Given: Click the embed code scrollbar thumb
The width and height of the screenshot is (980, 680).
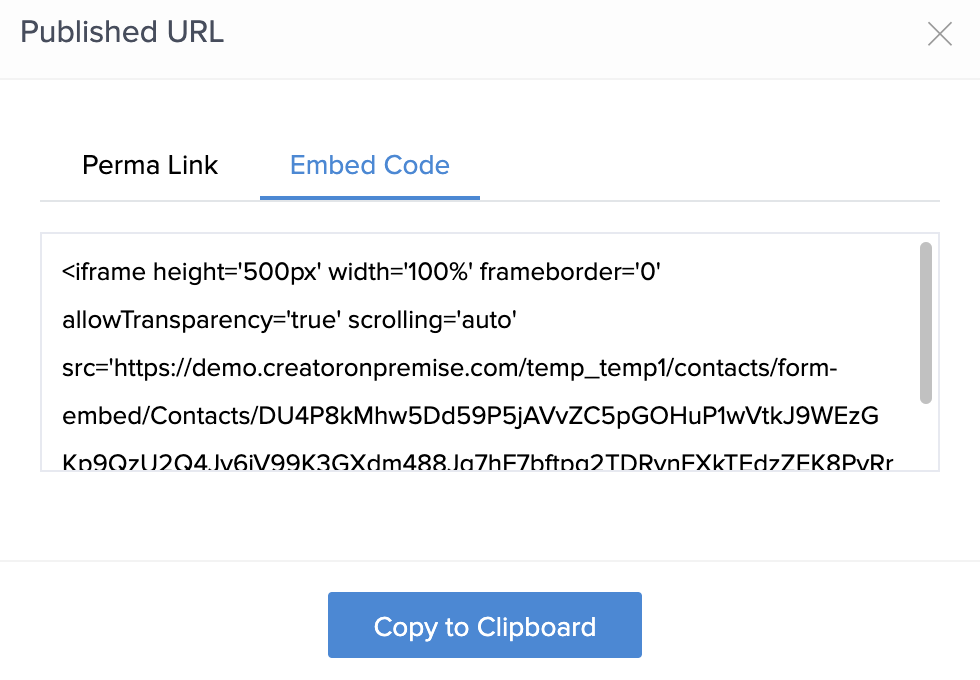Looking at the screenshot, I should point(926,322).
